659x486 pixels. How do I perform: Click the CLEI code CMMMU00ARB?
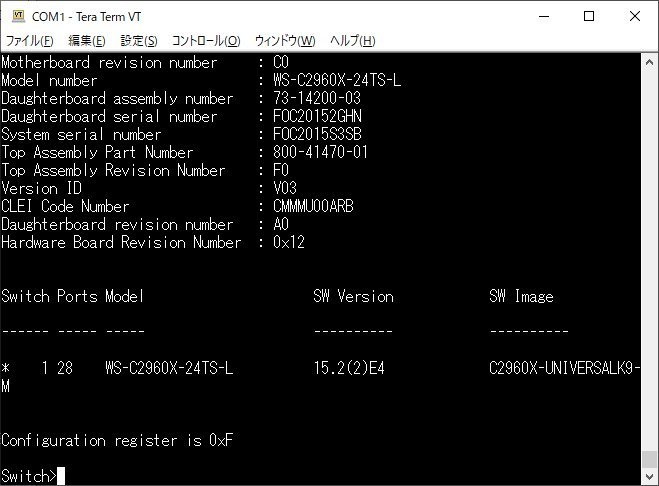[314, 206]
